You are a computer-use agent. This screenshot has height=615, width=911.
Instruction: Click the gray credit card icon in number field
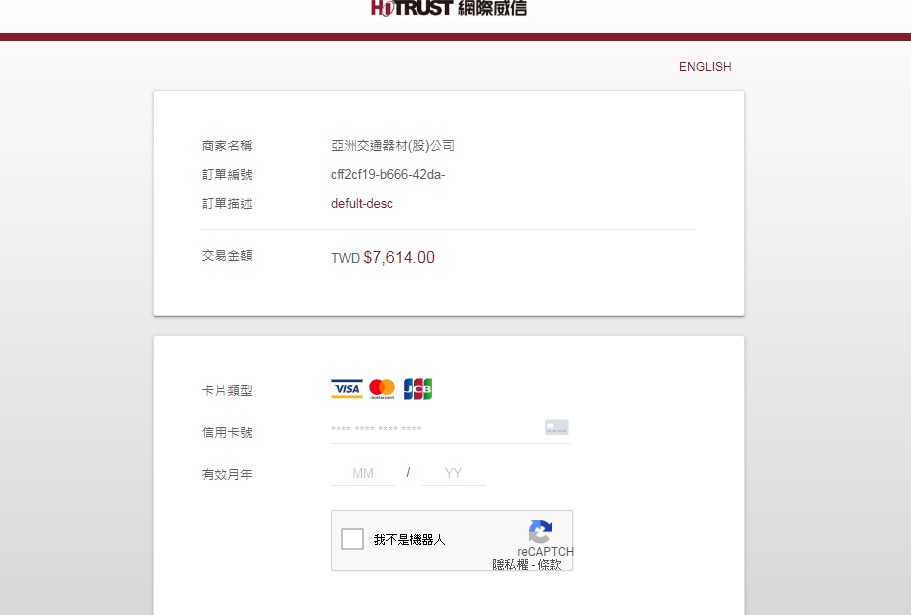(557, 427)
